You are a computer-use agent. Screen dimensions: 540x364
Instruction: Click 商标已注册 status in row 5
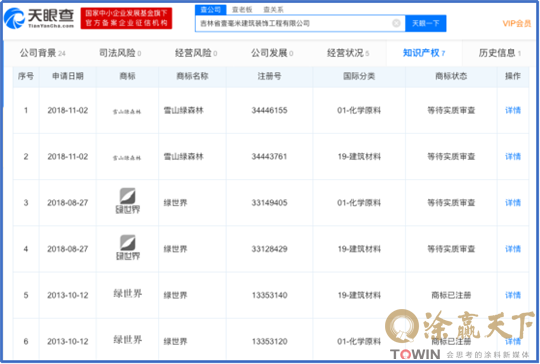pos(451,295)
